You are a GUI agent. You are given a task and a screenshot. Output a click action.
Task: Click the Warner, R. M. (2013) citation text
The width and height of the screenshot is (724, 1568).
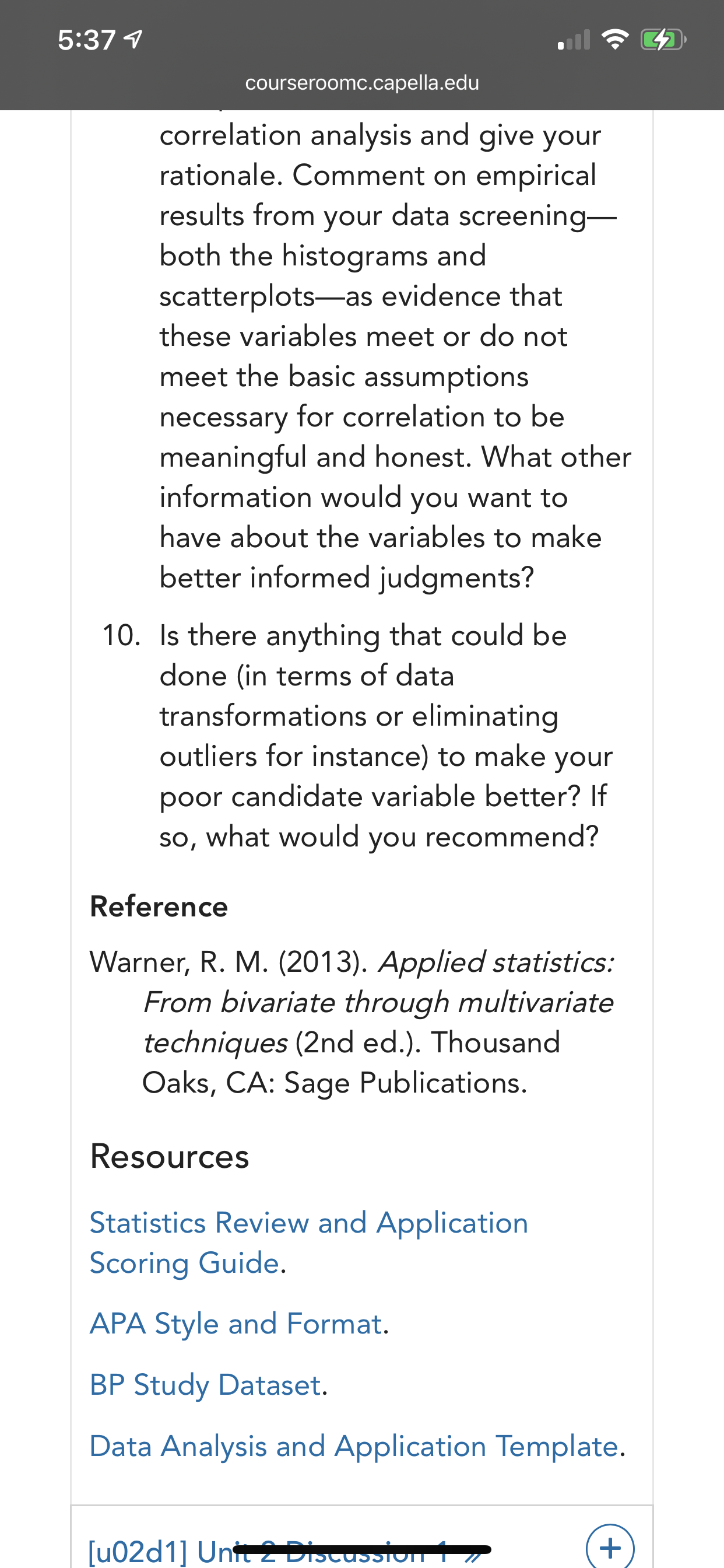pos(352,1022)
